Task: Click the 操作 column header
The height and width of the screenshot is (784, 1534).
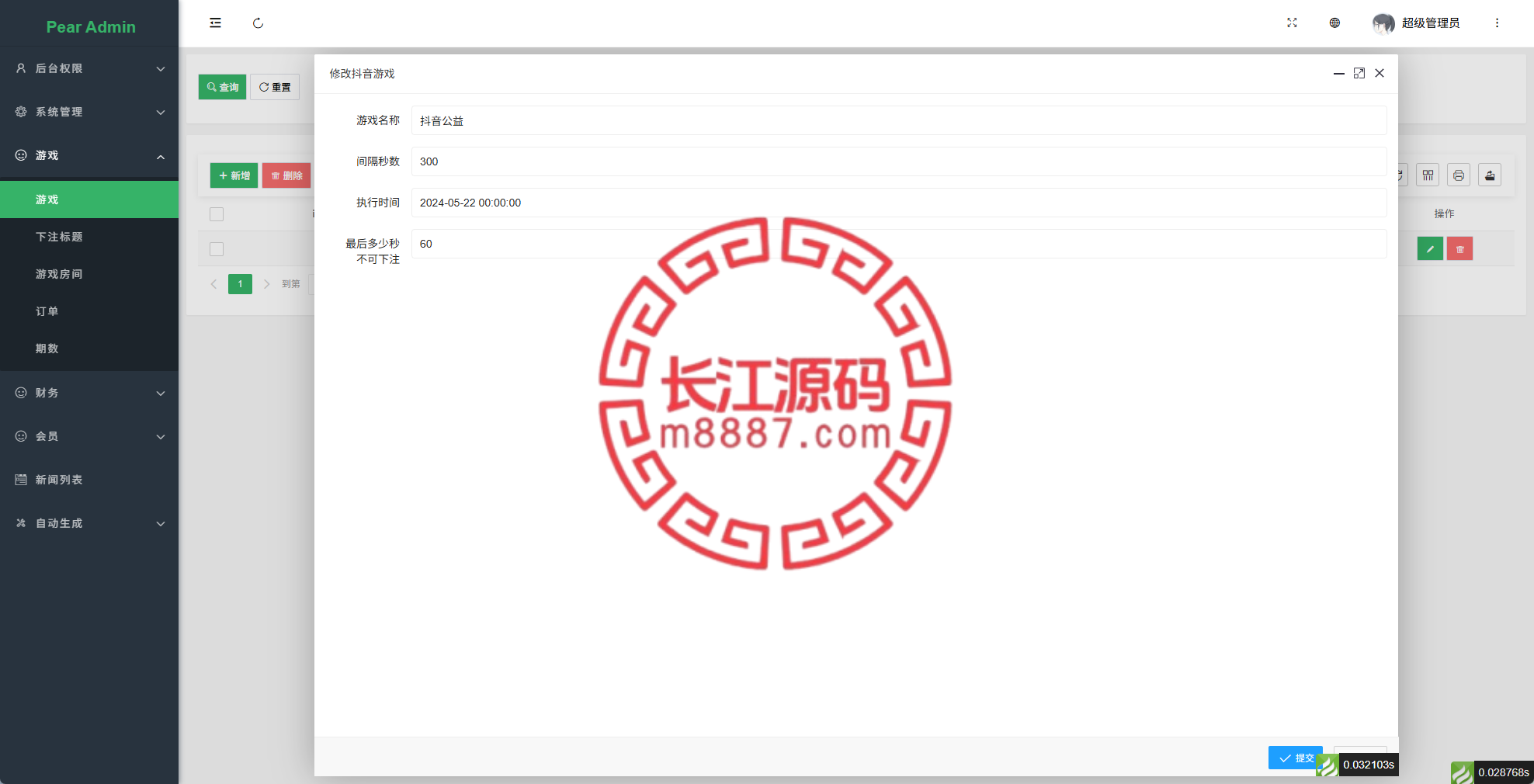Action: coord(1445,213)
